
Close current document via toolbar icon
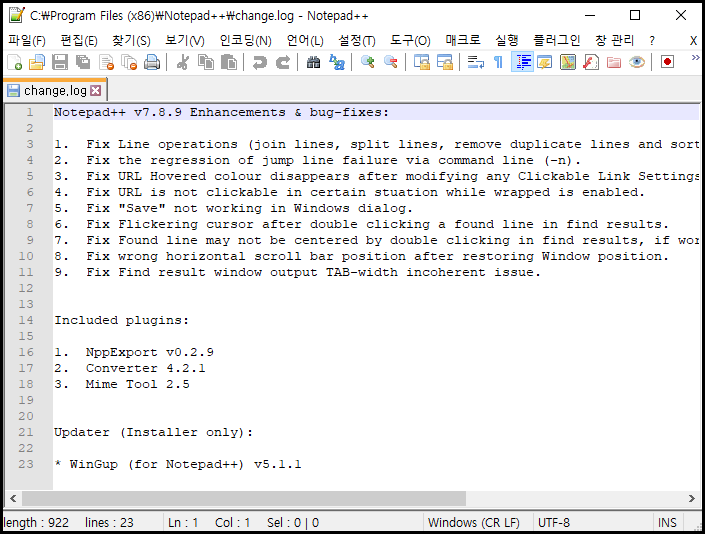click(x=106, y=62)
